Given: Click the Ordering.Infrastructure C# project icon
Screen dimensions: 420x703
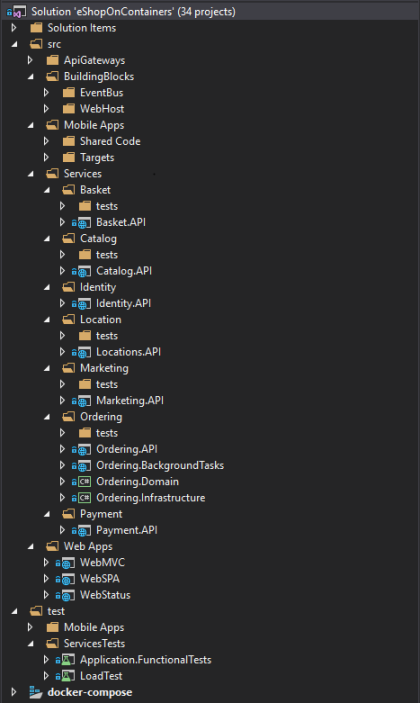Looking at the screenshot, I should pos(82,498).
